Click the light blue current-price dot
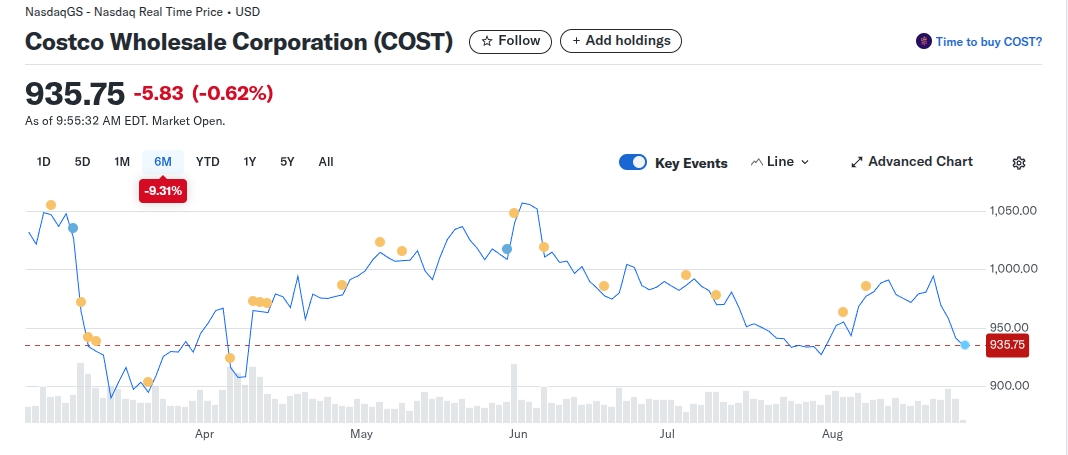1068x455 pixels. tap(965, 345)
